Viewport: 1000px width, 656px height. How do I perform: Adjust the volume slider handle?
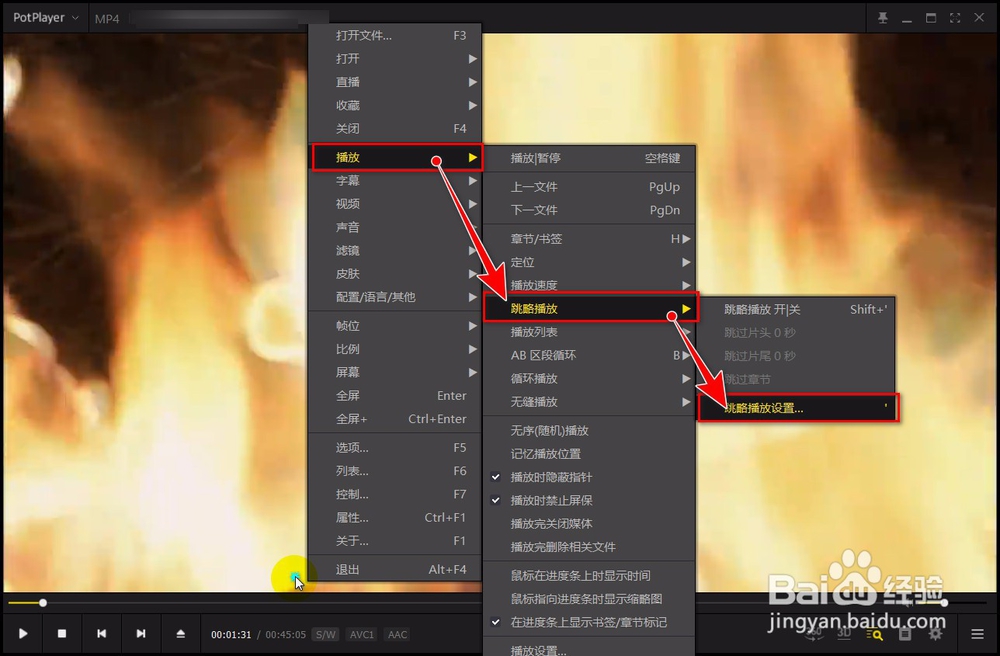(944, 602)
